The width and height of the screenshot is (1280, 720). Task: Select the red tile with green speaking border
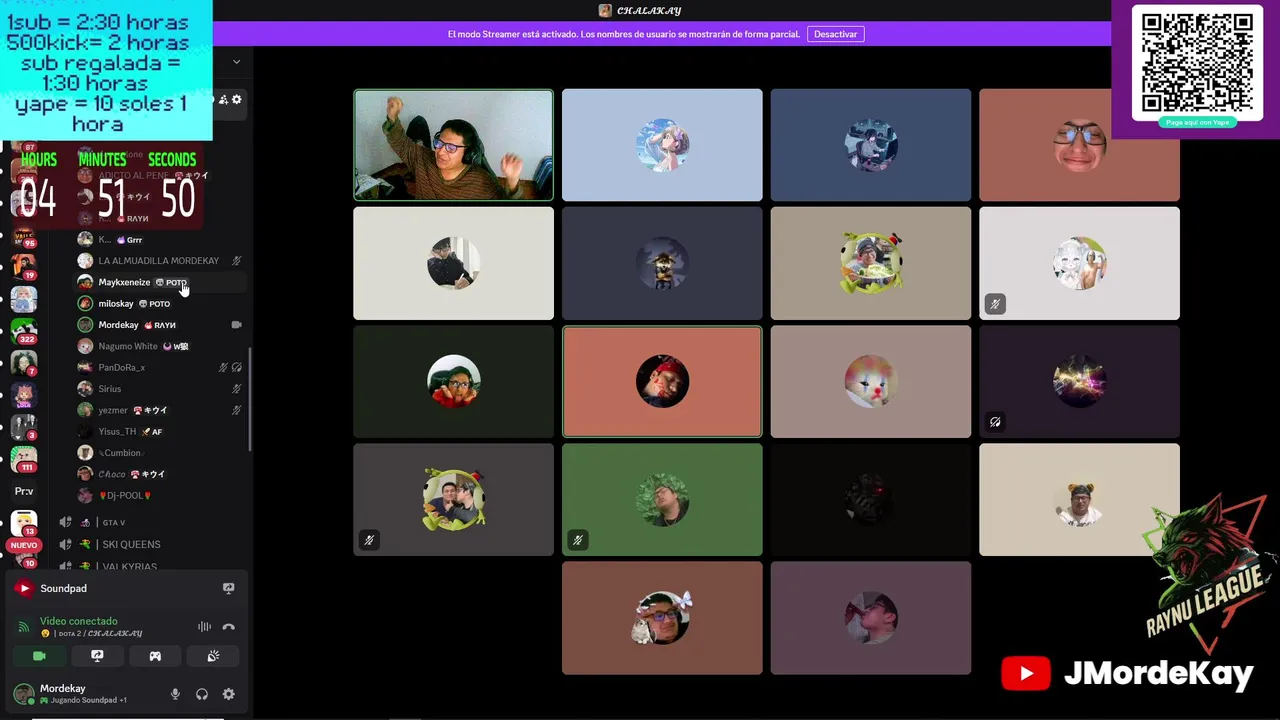(x=662, y=382)
